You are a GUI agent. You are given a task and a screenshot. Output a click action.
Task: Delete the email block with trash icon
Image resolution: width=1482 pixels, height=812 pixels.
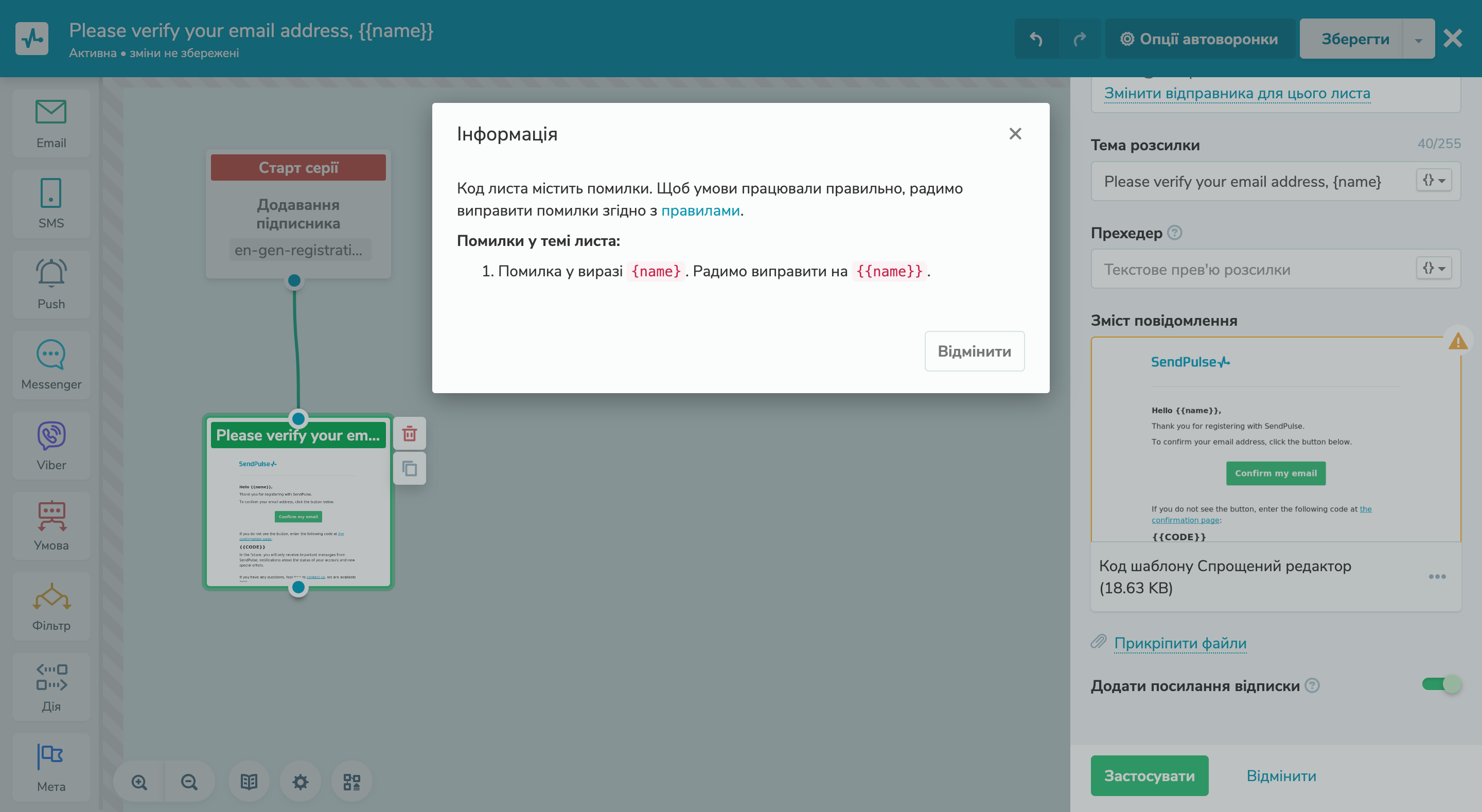click(x=409, y=433)
